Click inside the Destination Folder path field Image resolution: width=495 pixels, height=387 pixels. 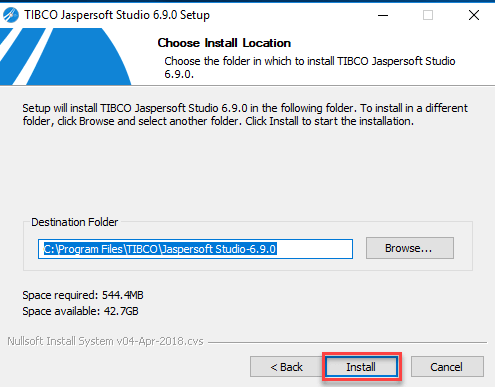tap(195, 249)
